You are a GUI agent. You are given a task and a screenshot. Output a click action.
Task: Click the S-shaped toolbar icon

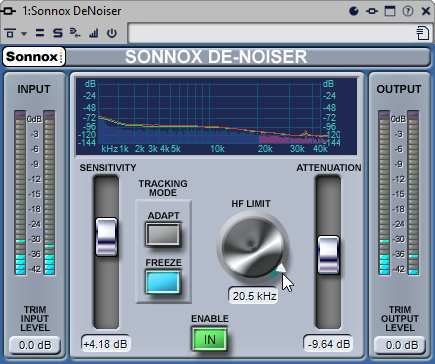tap(58, 33)
